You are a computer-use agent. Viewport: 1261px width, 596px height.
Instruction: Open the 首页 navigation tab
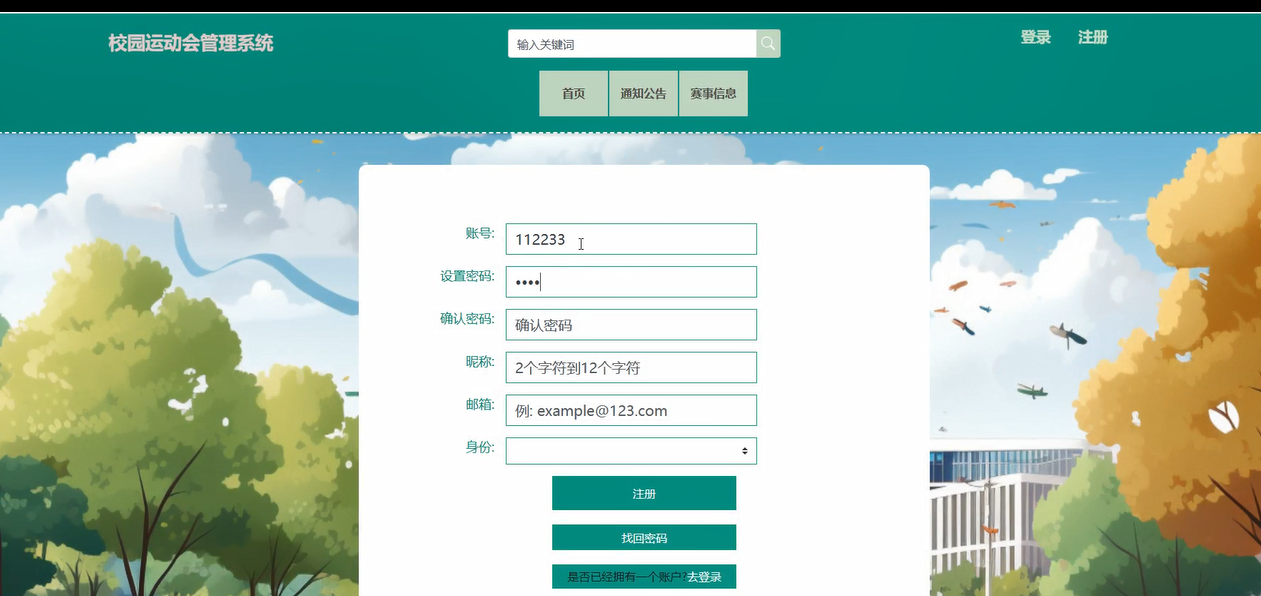tap(573, 94)
